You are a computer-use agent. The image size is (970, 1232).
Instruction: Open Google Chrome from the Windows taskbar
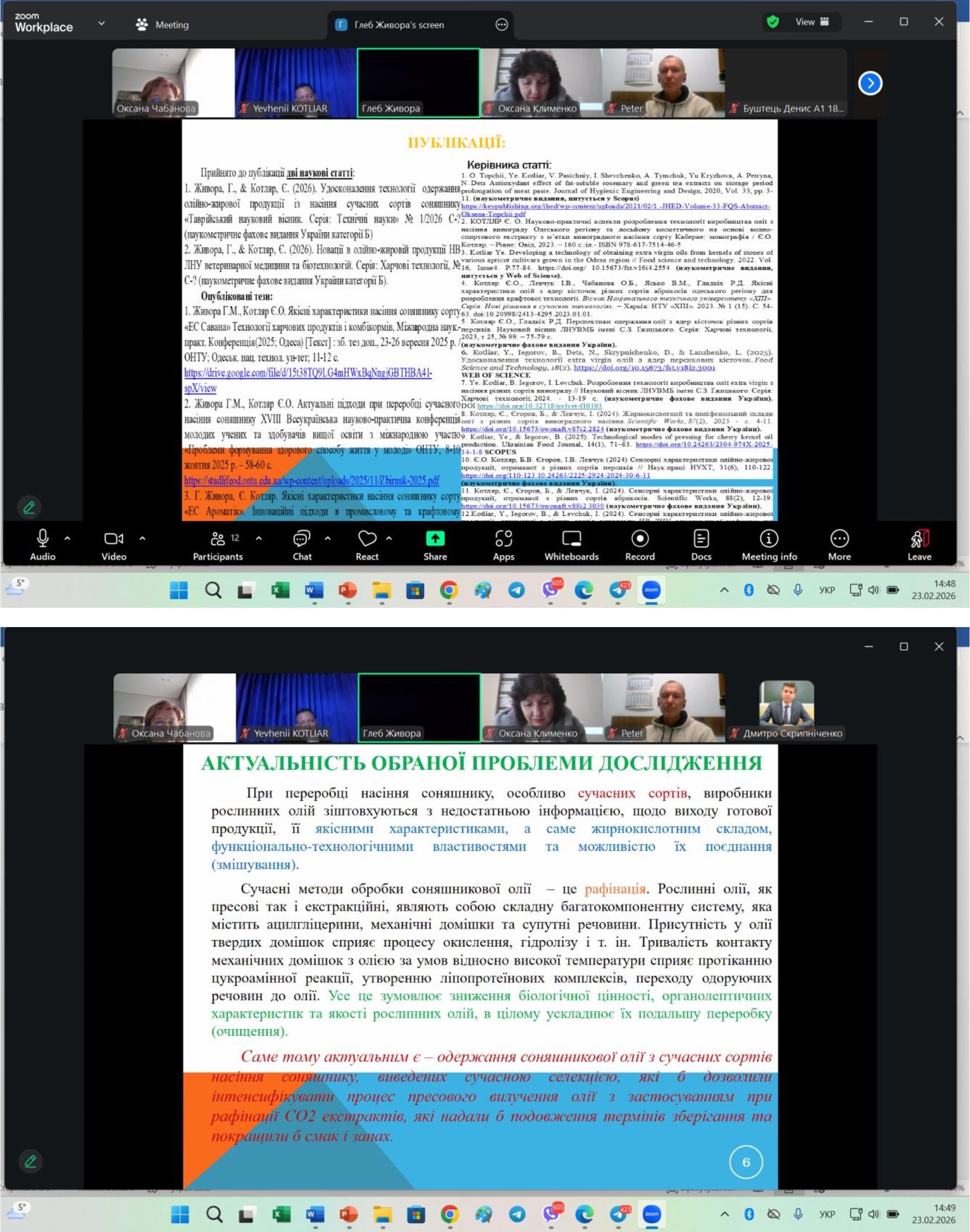pyautogui.click(x=449, y=590)
